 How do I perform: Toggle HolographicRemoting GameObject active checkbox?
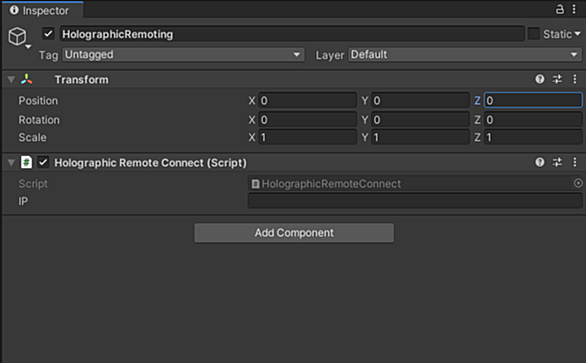(x=48, y=34)
